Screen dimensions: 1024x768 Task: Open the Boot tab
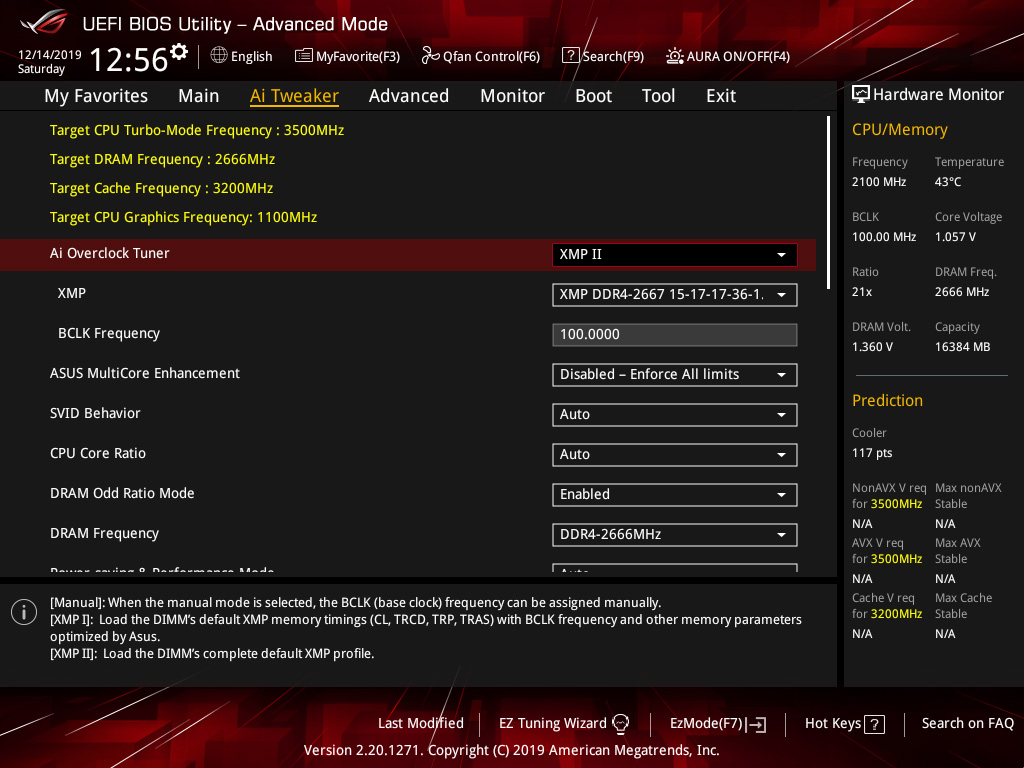[593, 96]
